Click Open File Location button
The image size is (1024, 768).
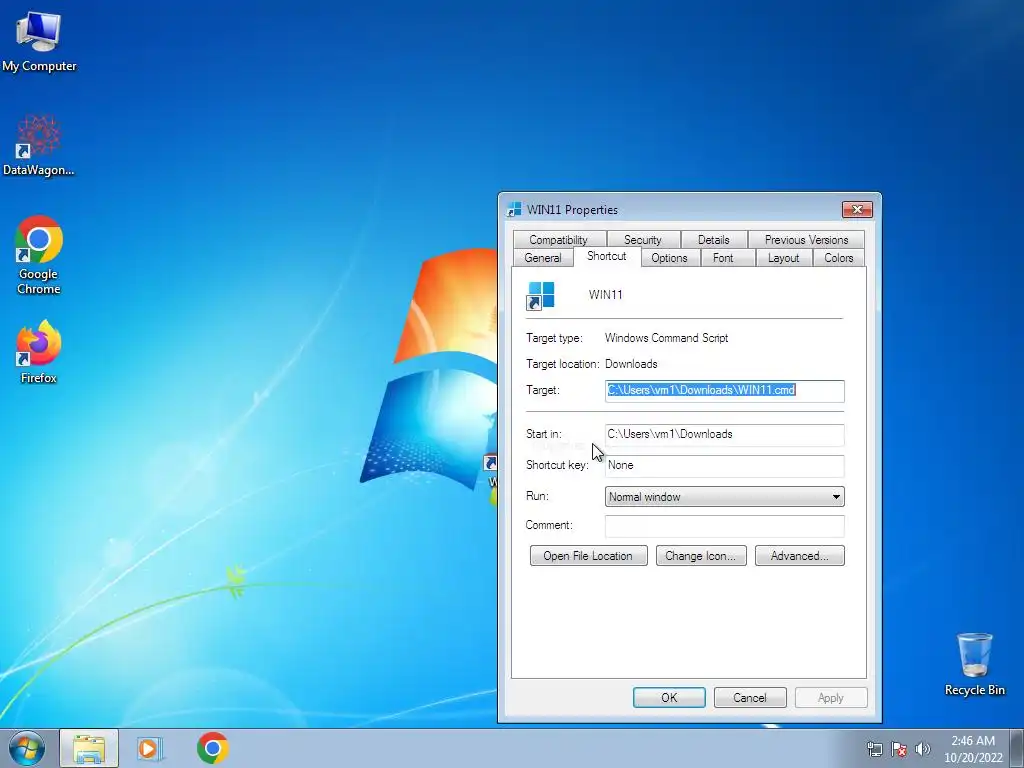click(x=588, y=556)
